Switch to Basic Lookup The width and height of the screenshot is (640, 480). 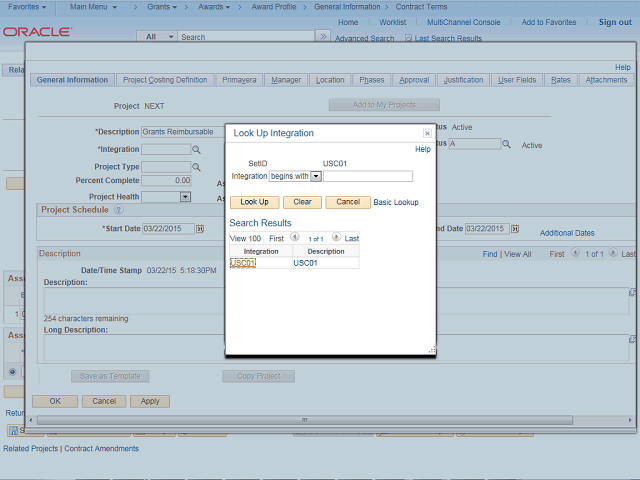(x=396, y=202)
